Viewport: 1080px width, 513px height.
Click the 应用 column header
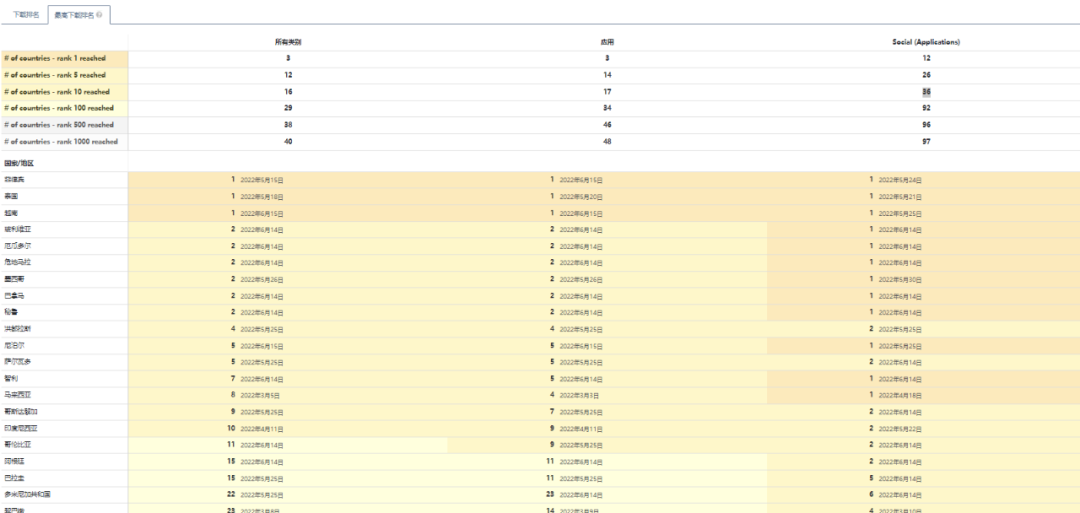[607, 42]
